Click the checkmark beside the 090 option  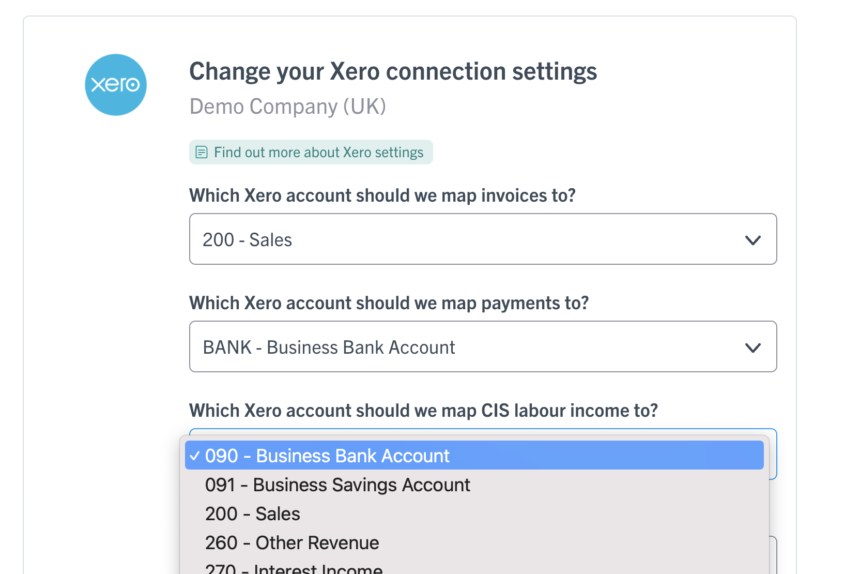195,456
